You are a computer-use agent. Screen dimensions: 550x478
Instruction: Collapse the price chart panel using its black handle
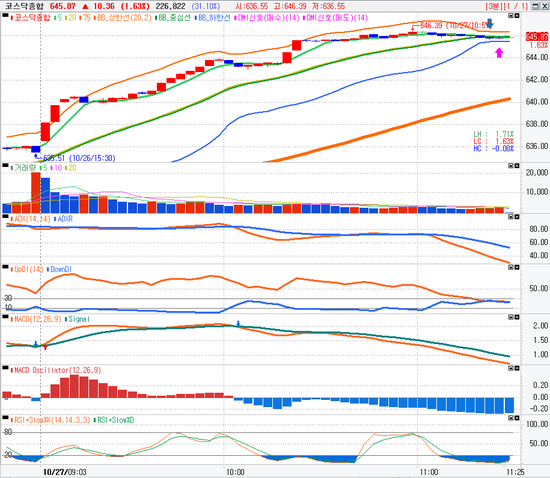5,15
